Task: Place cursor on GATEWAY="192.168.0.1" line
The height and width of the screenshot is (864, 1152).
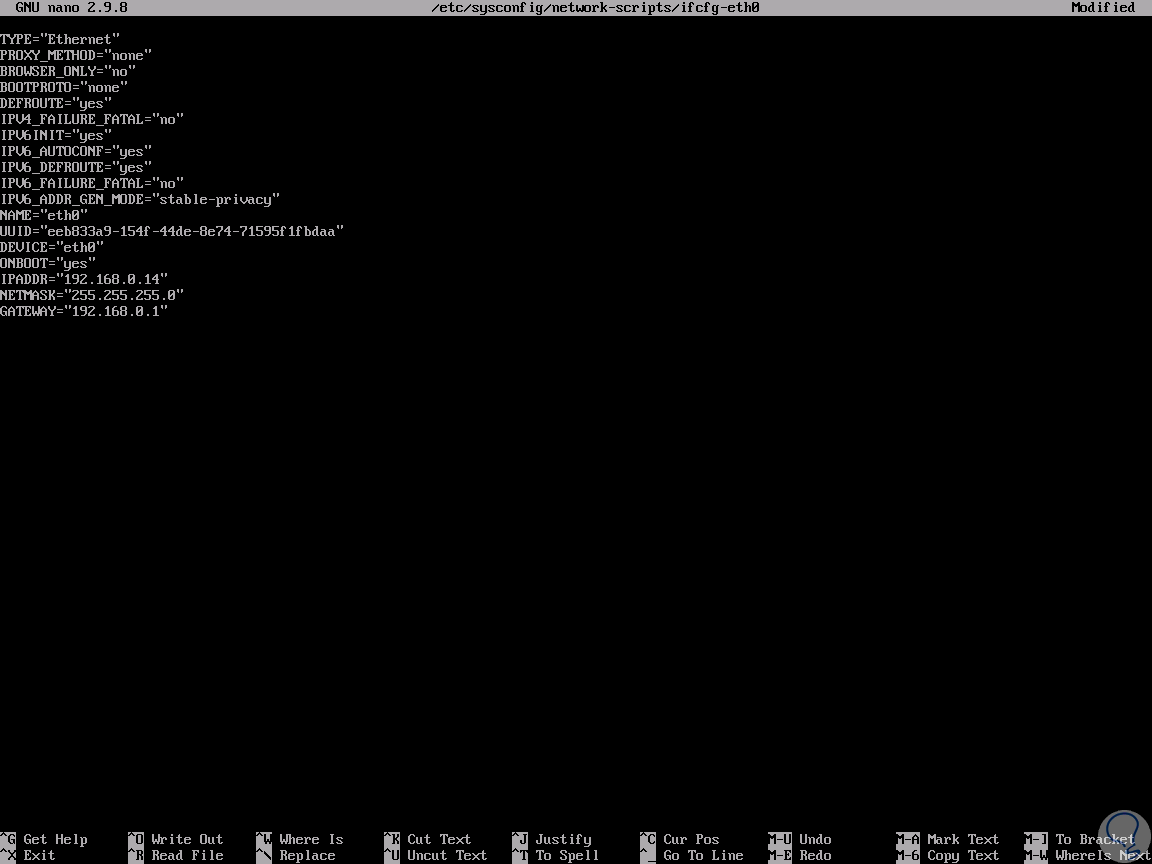Action: tap(84, 312)
